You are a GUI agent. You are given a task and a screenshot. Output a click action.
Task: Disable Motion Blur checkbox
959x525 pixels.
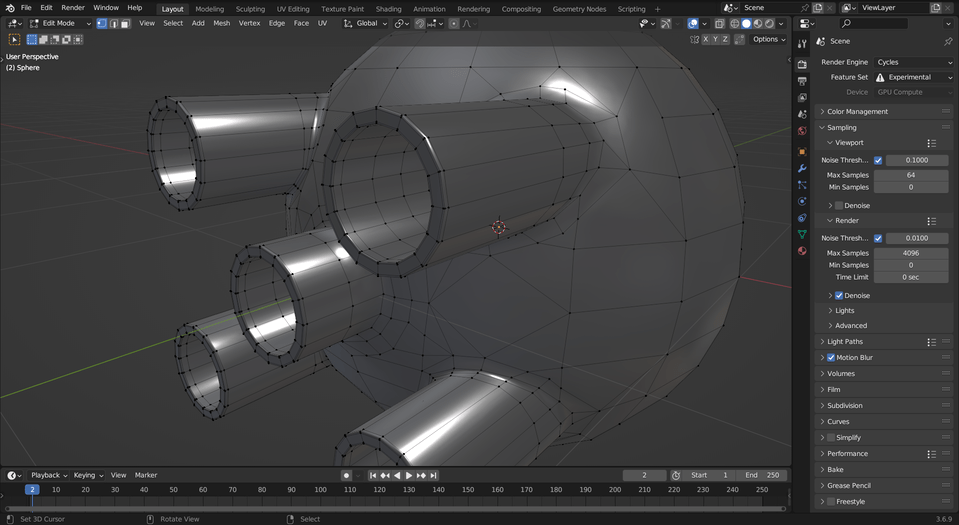[831, 357]
